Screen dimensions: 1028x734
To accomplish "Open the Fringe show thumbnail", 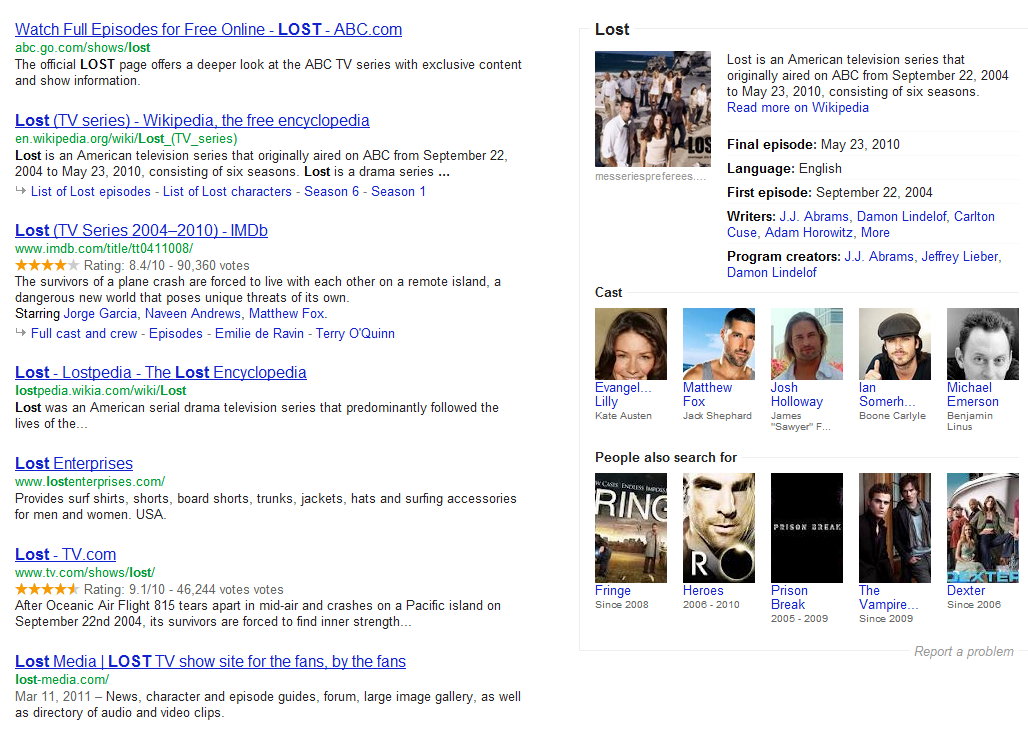I will [630, 527].
